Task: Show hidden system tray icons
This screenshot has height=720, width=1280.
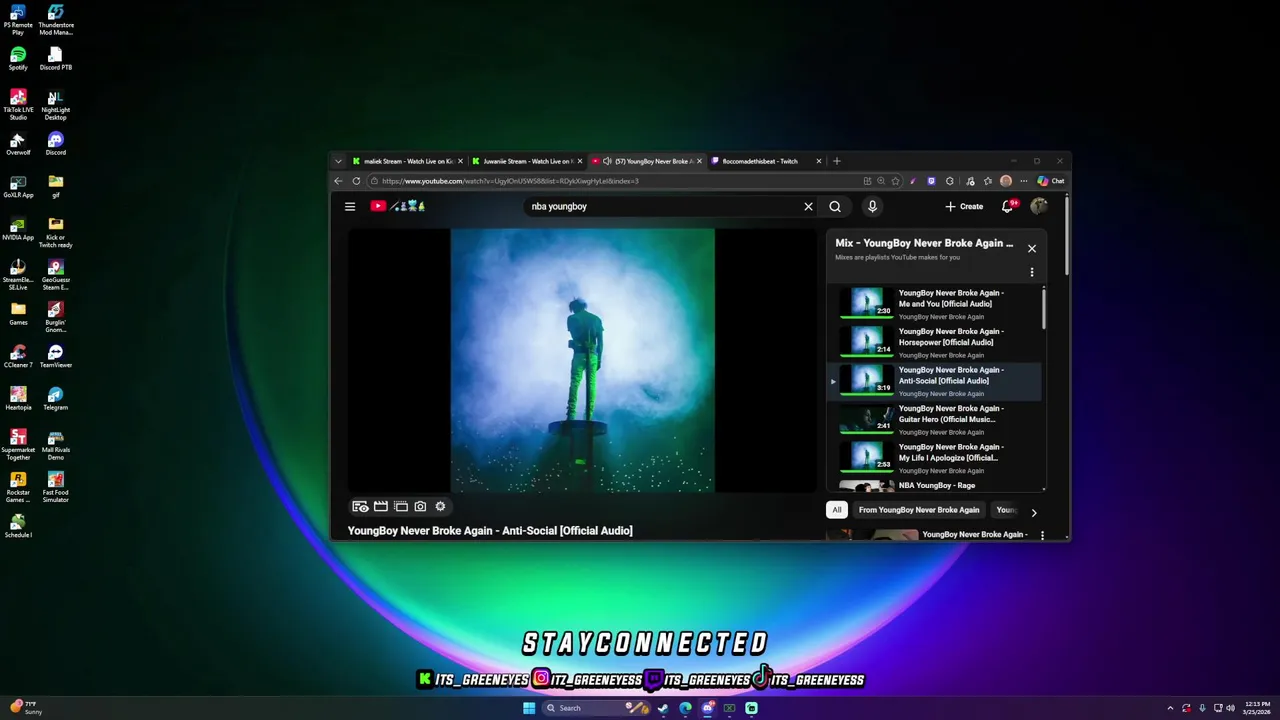Action: click(x=1170, y=708)
